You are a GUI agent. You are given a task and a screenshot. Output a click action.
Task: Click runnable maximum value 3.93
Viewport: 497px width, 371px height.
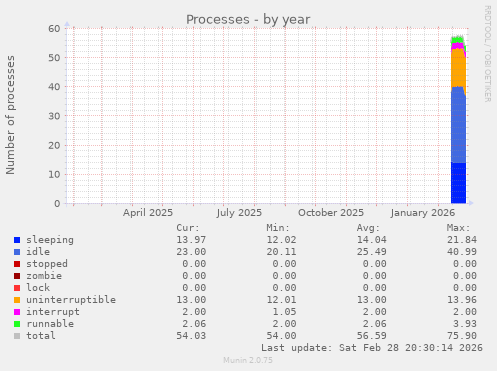coord(465,324)
